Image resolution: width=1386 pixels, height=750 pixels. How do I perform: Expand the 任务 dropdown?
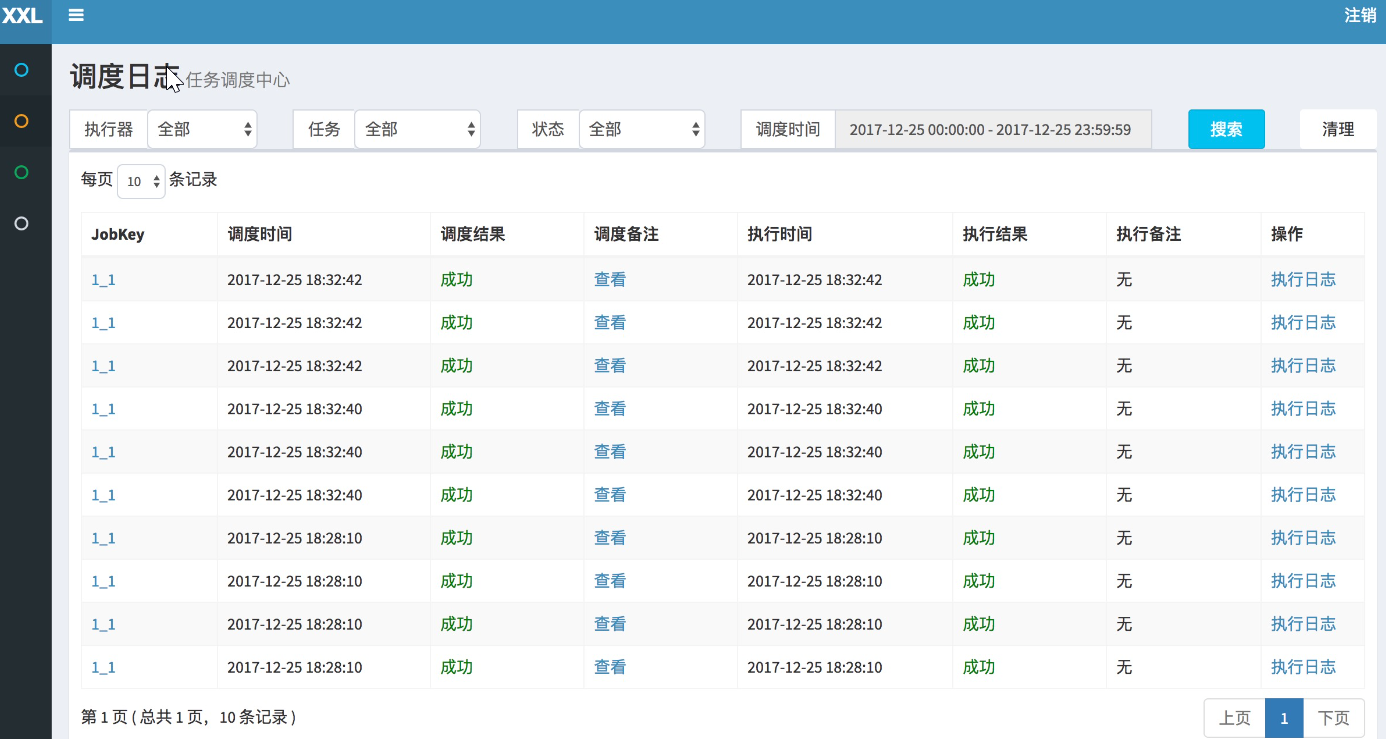(x=418, y=129)
